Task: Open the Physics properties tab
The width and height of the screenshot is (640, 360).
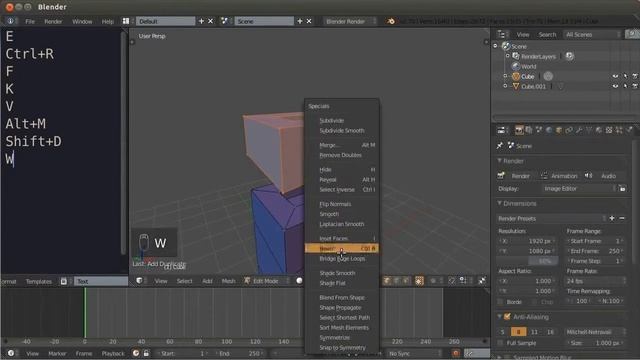Action: coord(629,130)
